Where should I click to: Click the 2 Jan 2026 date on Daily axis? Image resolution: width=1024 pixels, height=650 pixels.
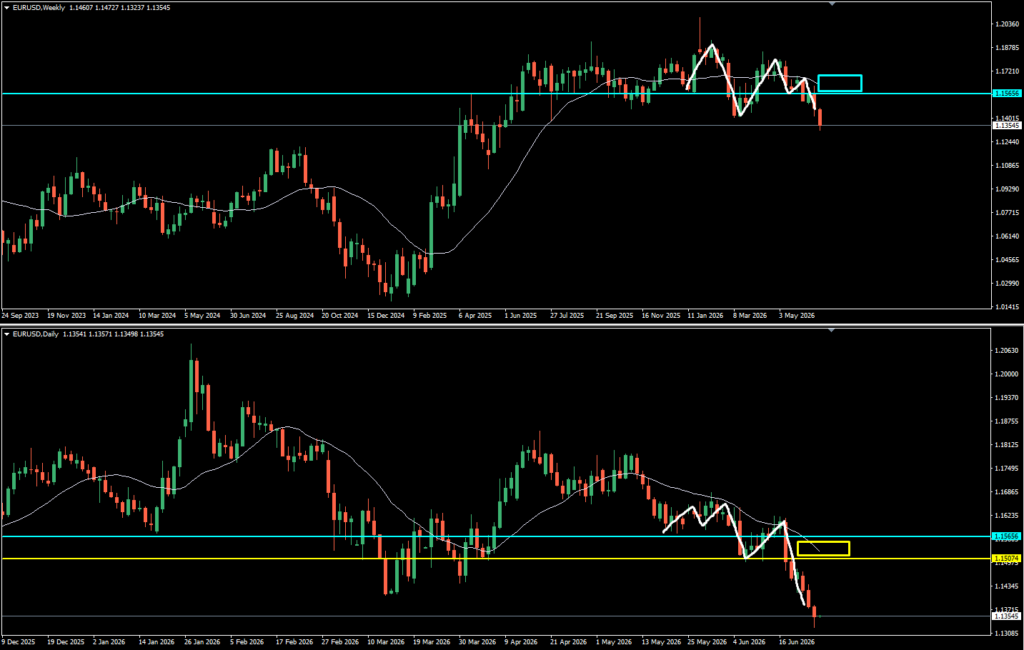(x=110, y=642)
